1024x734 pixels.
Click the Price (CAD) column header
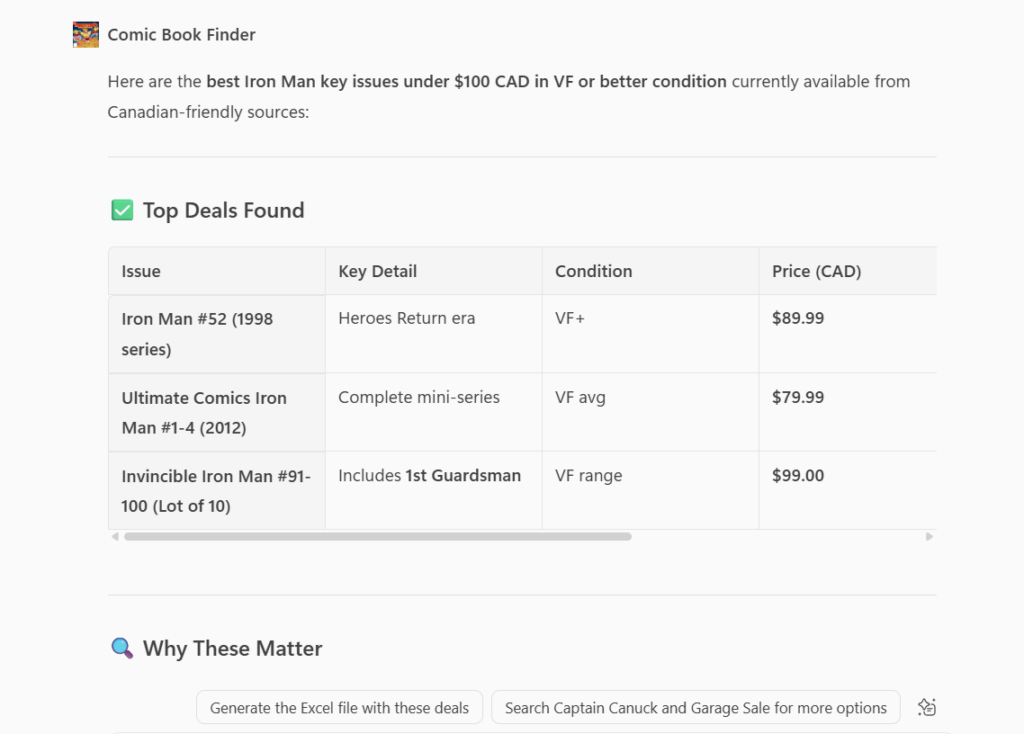click(x=816, y=271)
